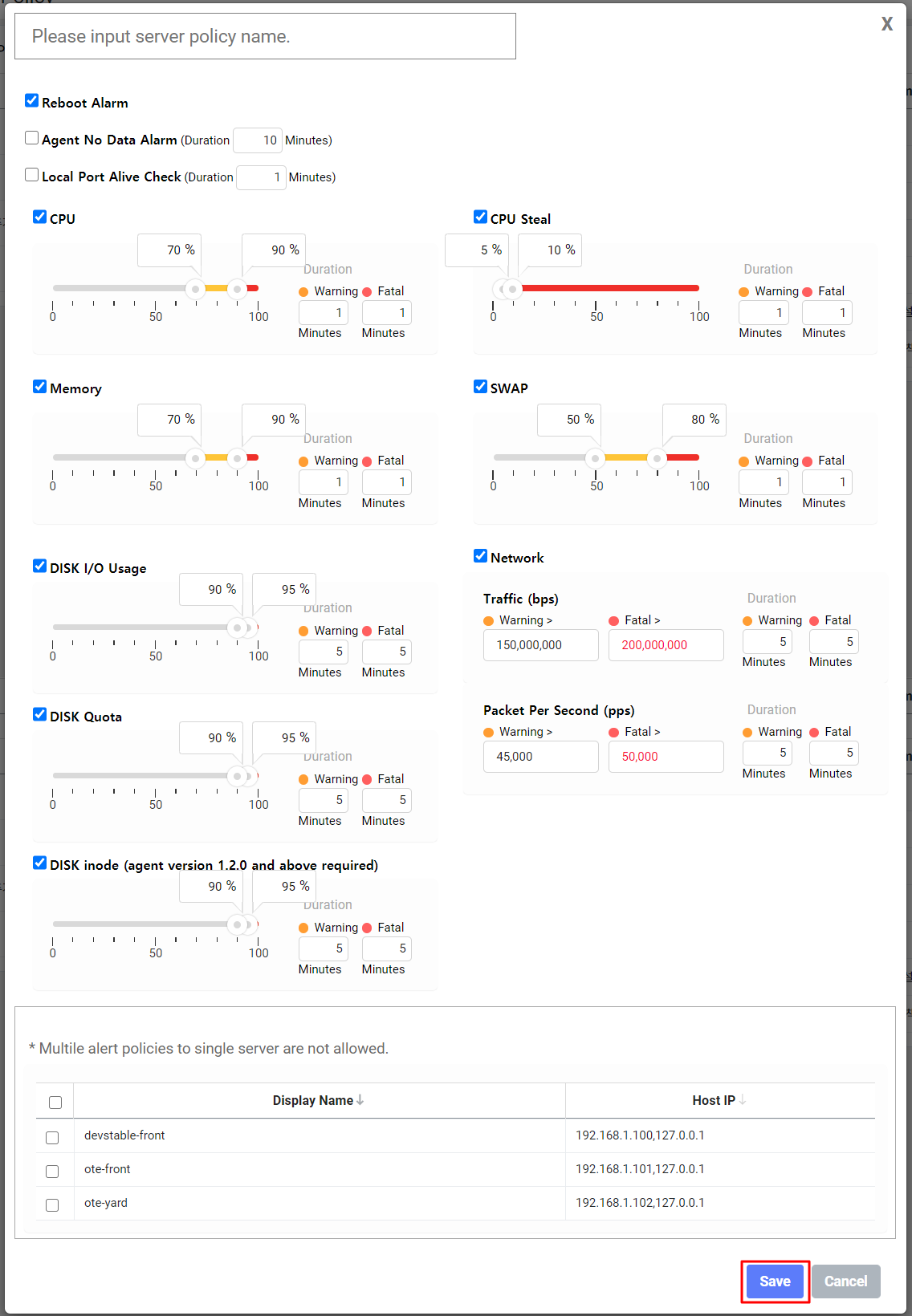Select the devstable-front server row checkbox
Viewport: 912px width, 1316px height.
[52, 1137]
